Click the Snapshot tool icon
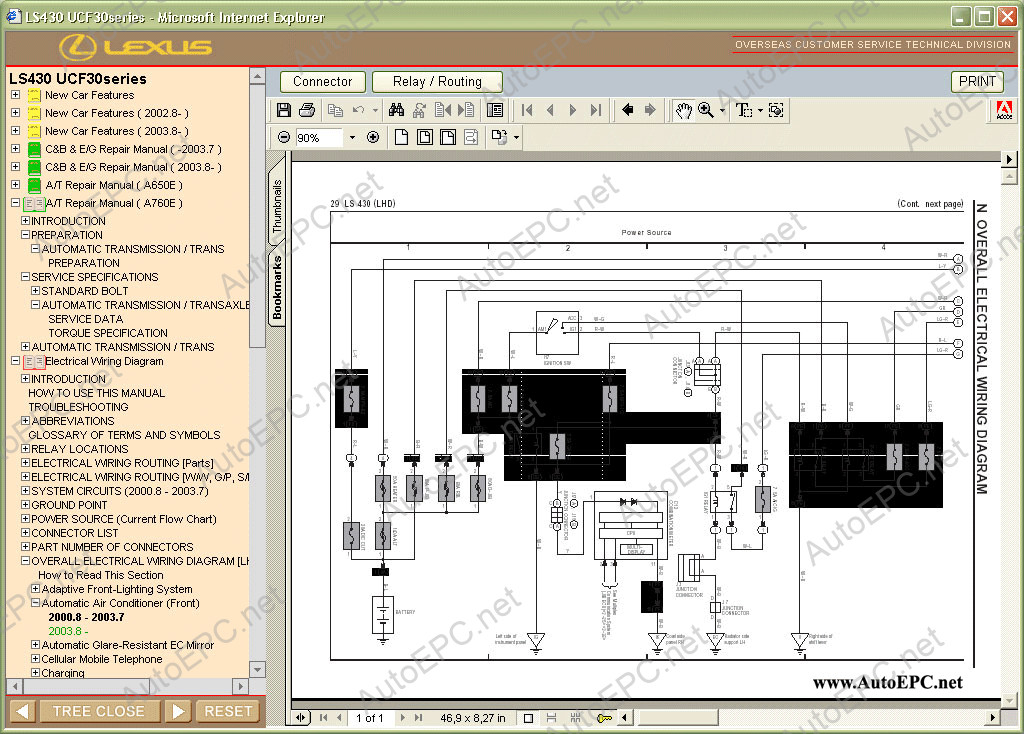1024x734 pixels. (x=776, y=110)
